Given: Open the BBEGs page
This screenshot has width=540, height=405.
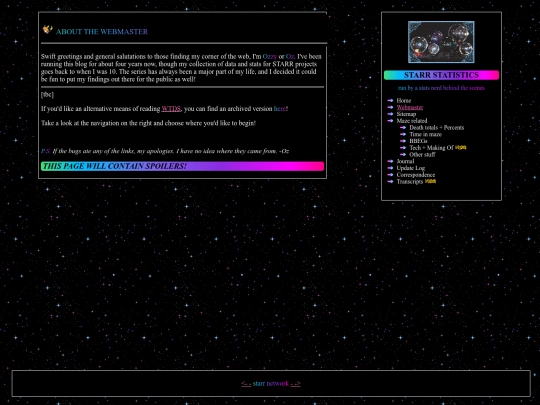Looking at the screenshot, I should click(x=418, y=141).
